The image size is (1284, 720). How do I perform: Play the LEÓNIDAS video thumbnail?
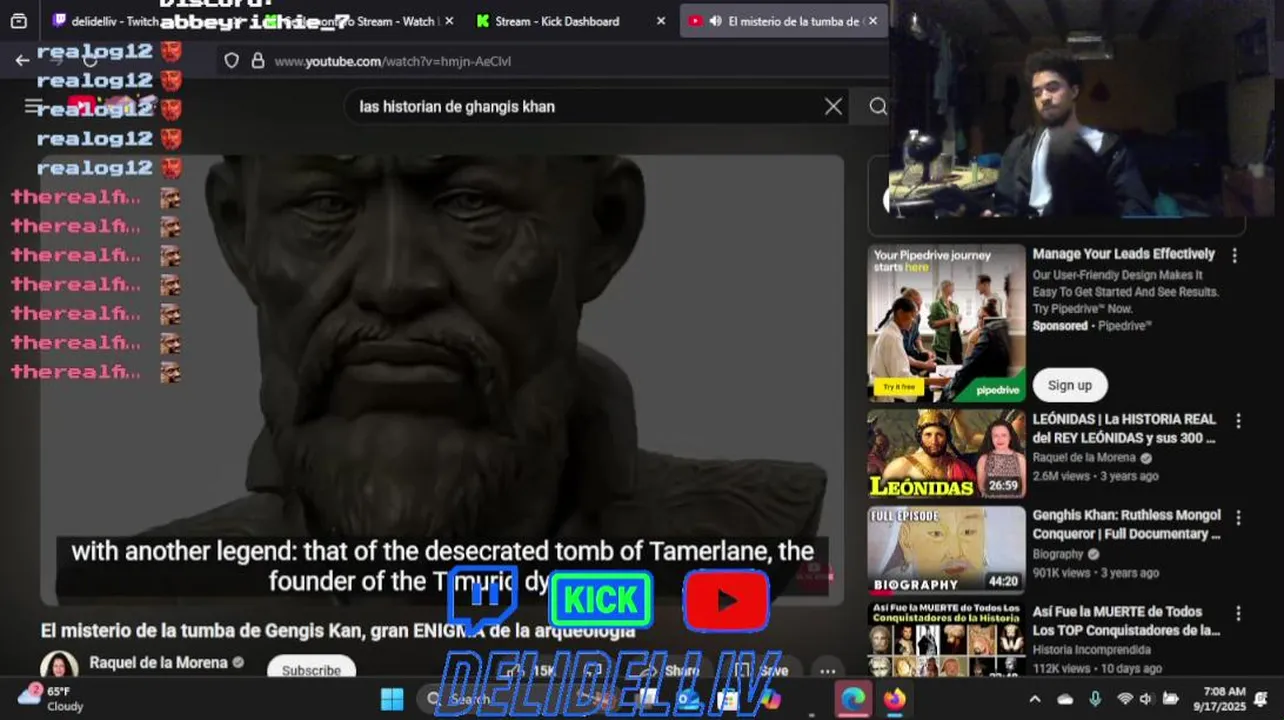point(946,453)
